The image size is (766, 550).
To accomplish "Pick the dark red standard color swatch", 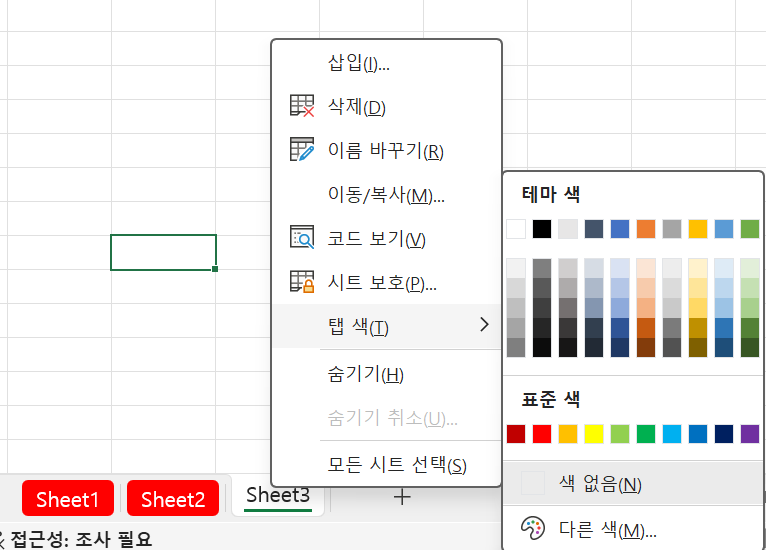I will coord(516,434).
